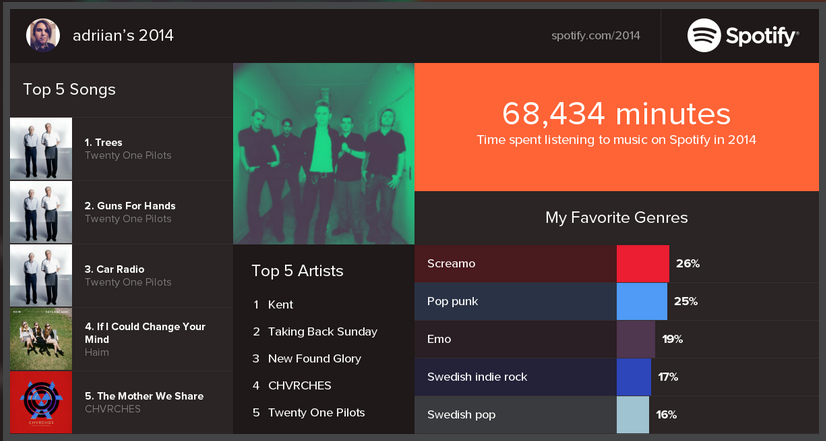
Task: Select the Guns For Hands album cover
Action: 41,212
